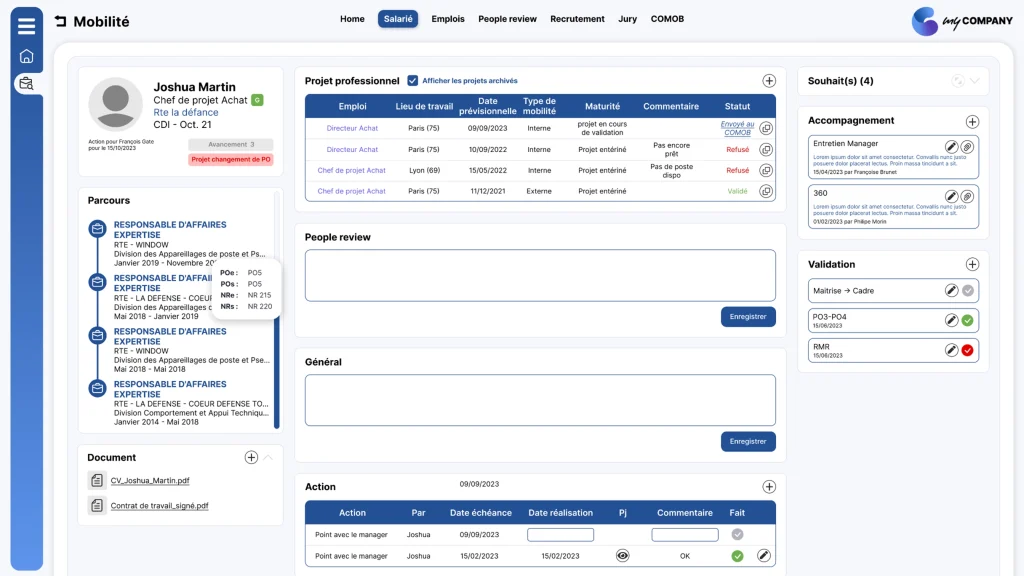
Task: Open the hamburger menu in the sidebar
Action: coord(26,25)
